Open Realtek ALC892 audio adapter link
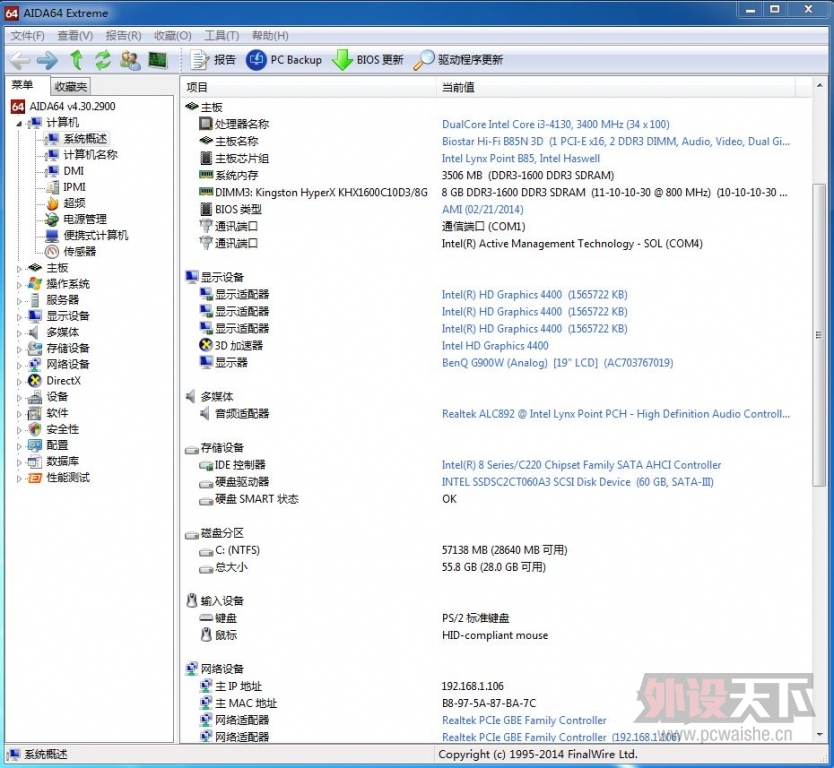The width and height of the screenshot is (834, 768). (x=616, y=414)
